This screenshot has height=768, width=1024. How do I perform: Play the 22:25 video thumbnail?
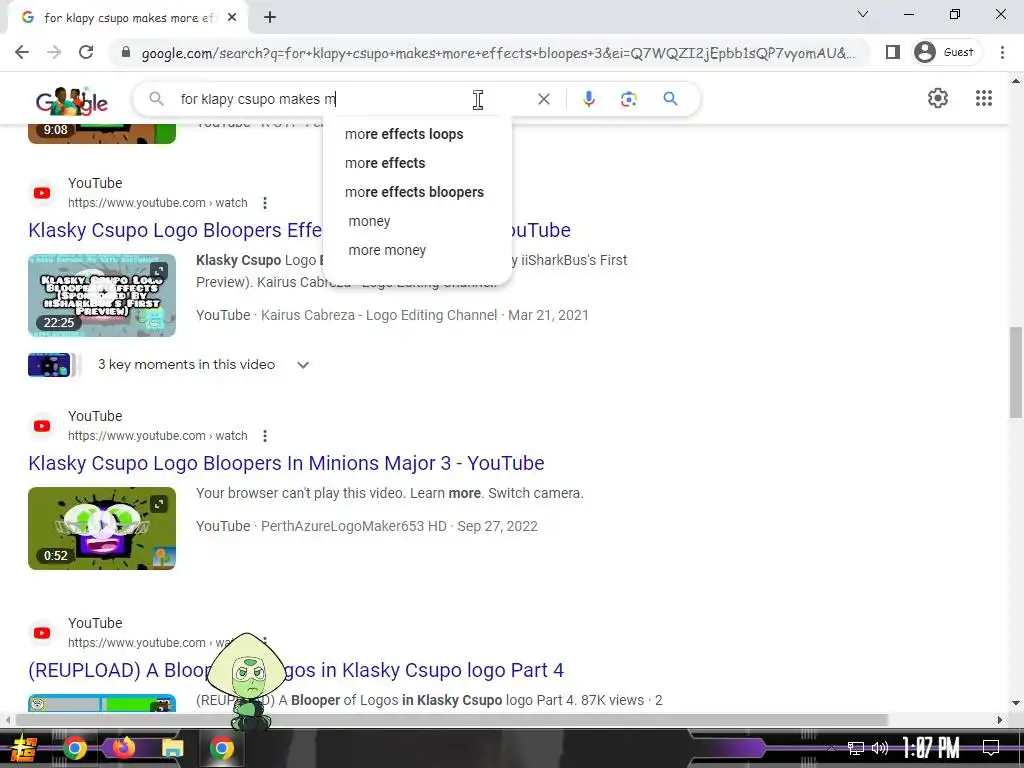click(102, 295)
